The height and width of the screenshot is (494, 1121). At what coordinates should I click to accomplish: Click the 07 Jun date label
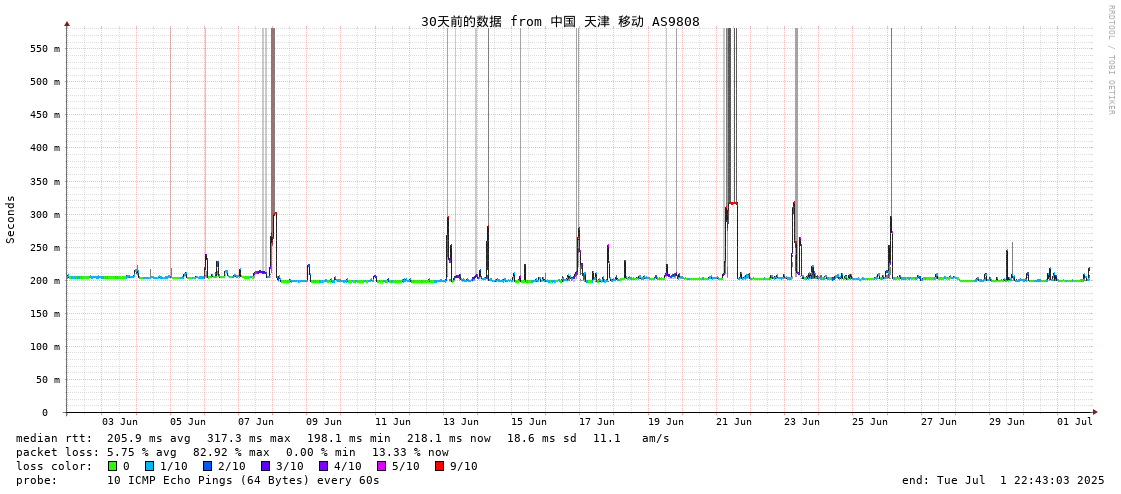point(255,422)
